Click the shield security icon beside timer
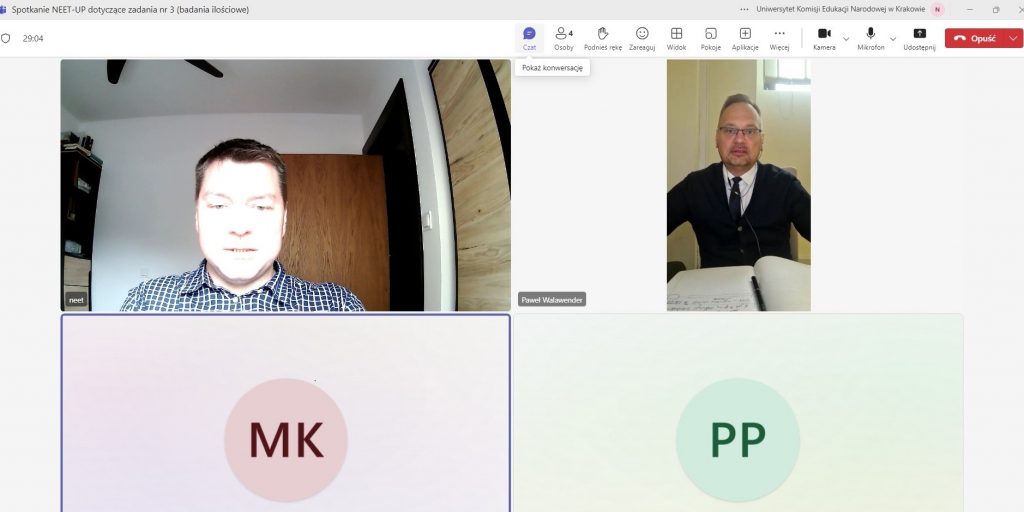Image resolution: width=1024 pixels, height=512 pixels. [x=6, y=38]
